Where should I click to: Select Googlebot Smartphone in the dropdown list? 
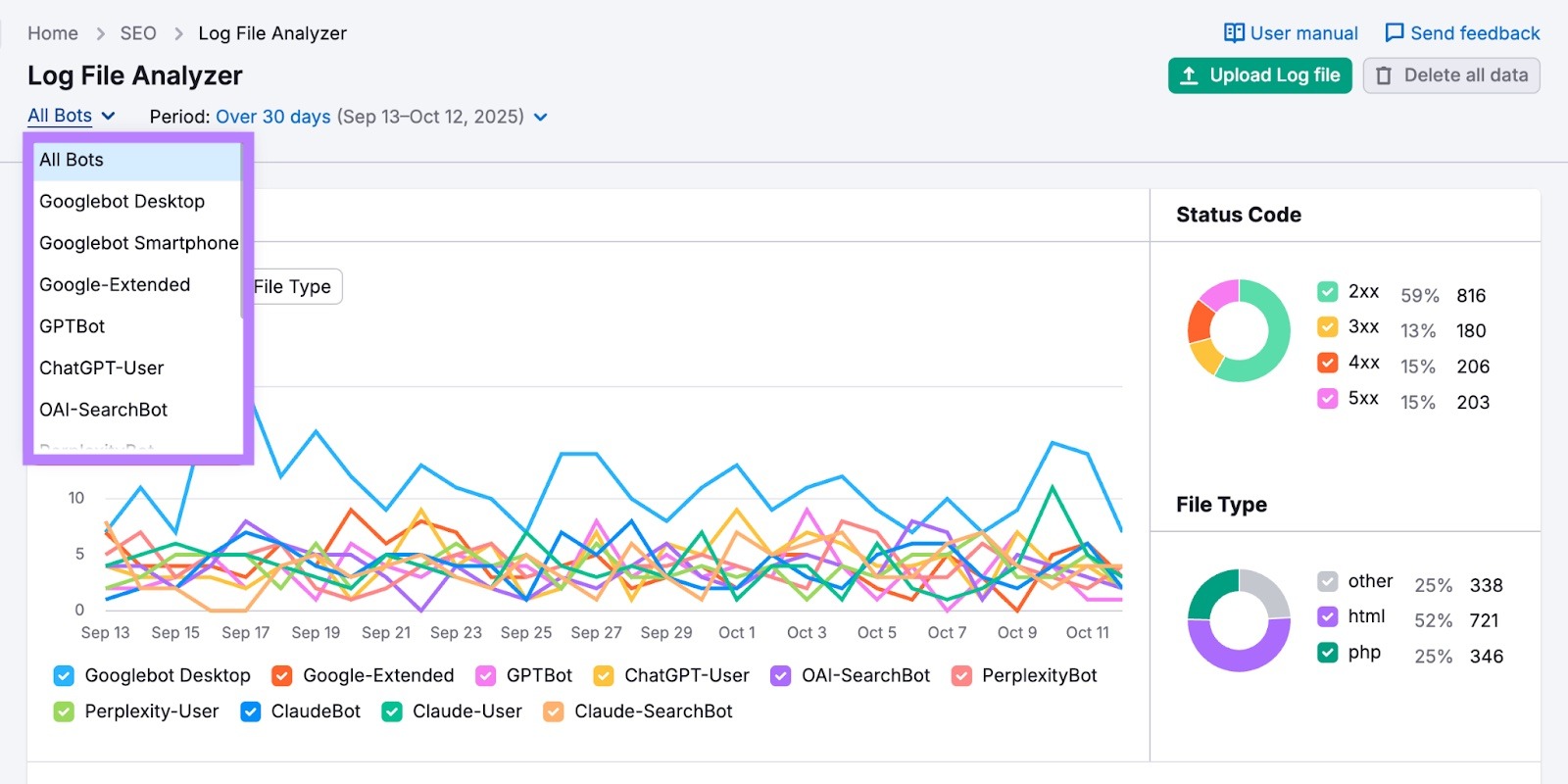tap(138, 243)
